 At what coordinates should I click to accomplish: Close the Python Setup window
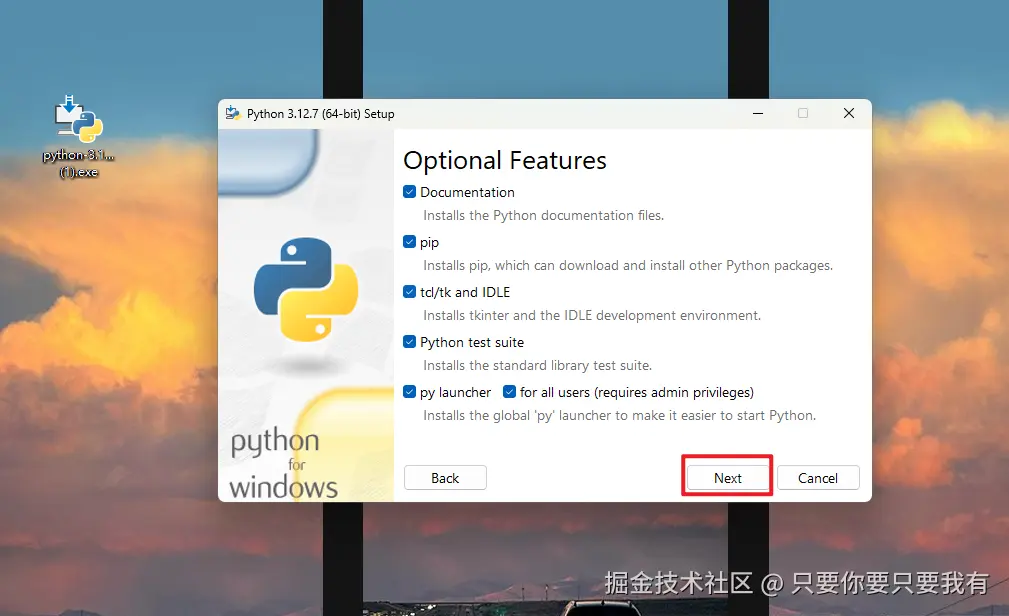[849, 113]
